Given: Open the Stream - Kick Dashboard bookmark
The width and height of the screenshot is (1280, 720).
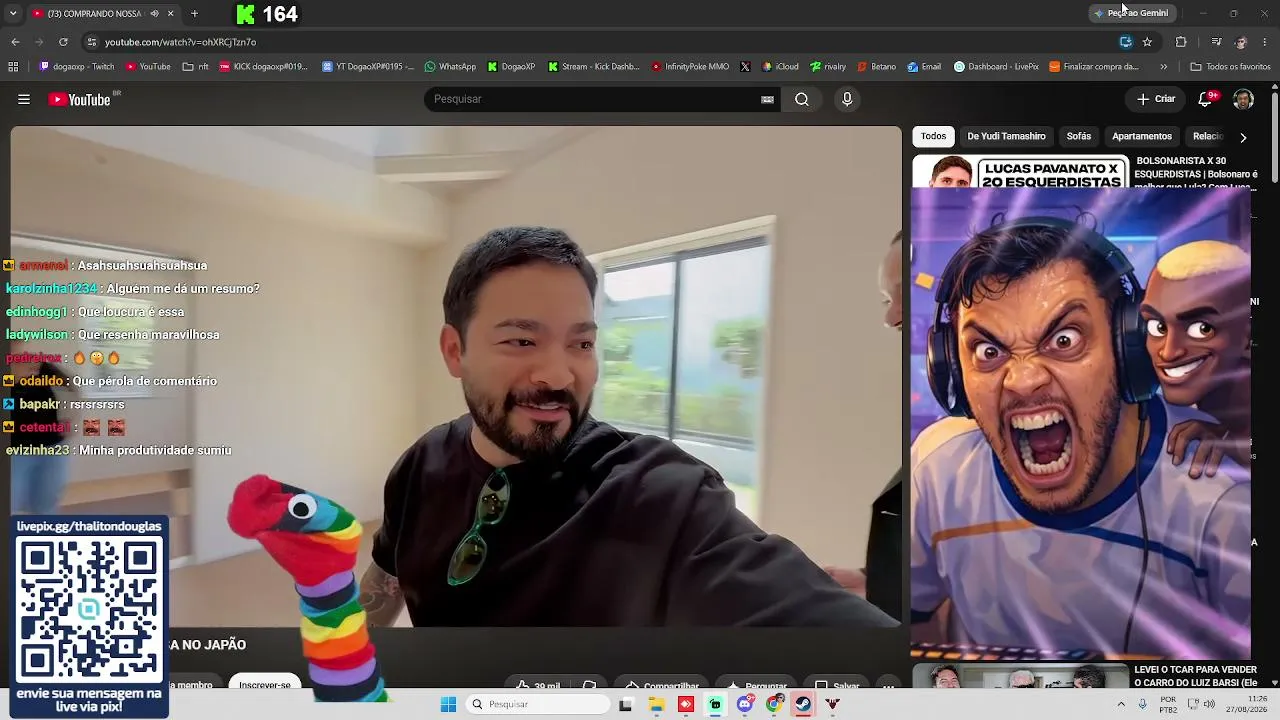Looking at the screenshot, I should point(594,67).
